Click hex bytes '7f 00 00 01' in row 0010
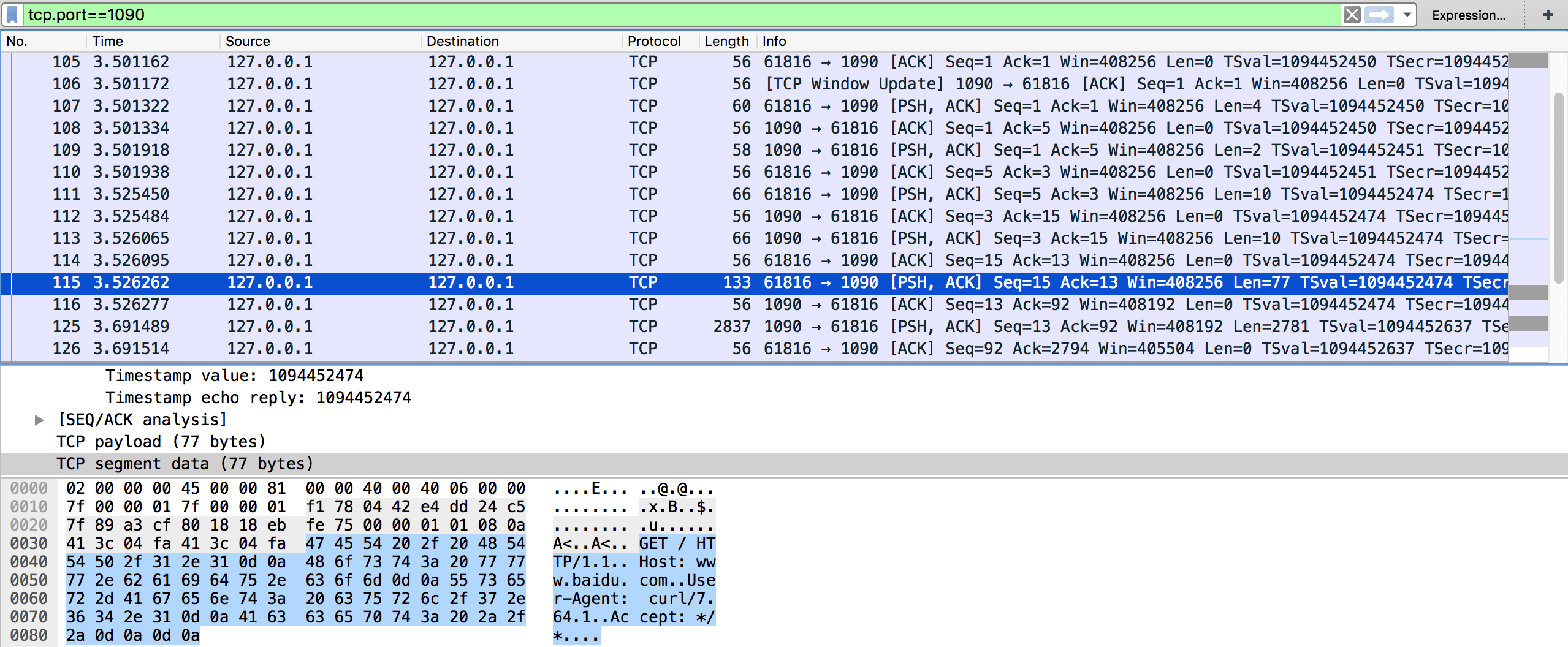This screenshot has height=647, width=1568. pos(118,507)
